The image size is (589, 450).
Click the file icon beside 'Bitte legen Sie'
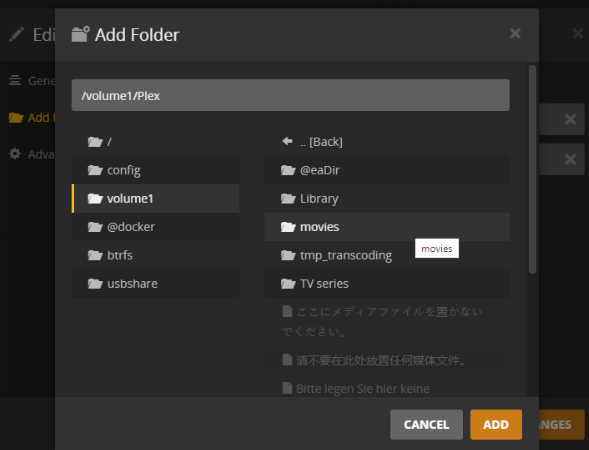tap(287, 388)
